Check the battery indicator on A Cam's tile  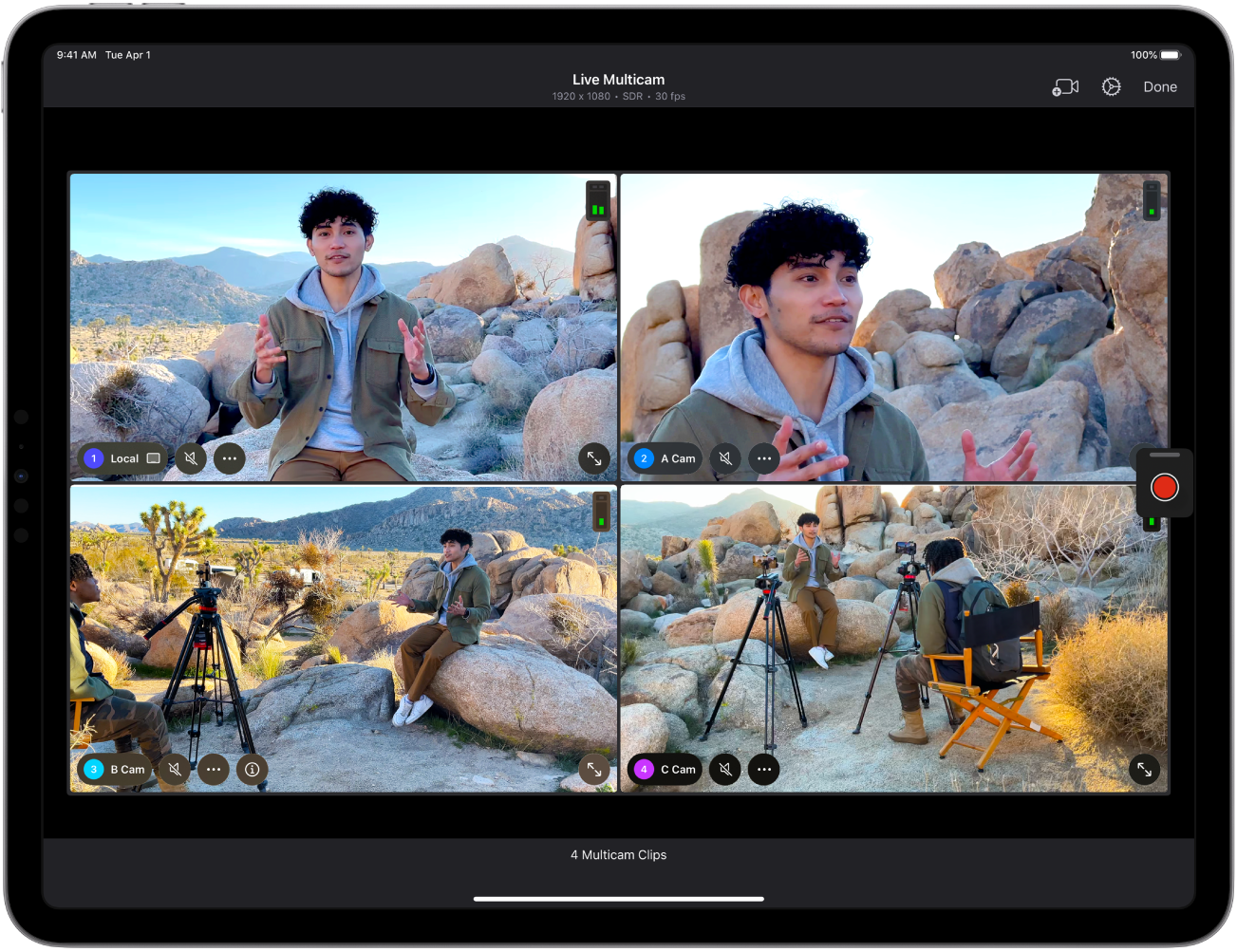coord(1152,201)
